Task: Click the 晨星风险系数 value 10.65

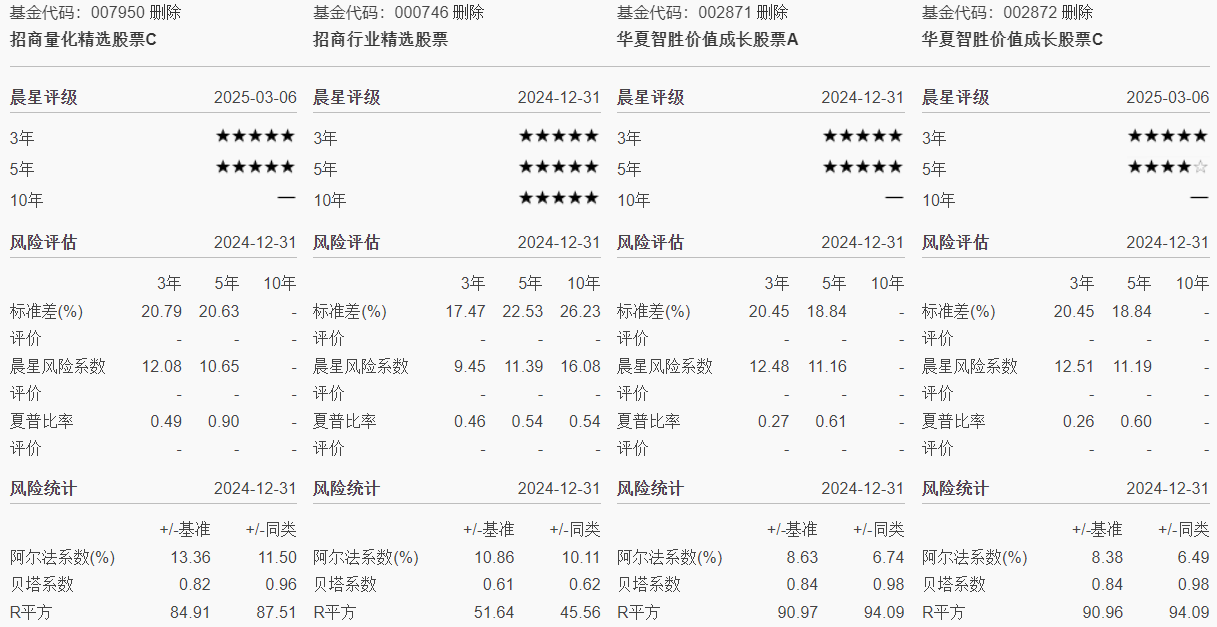Action: point(219,367)
